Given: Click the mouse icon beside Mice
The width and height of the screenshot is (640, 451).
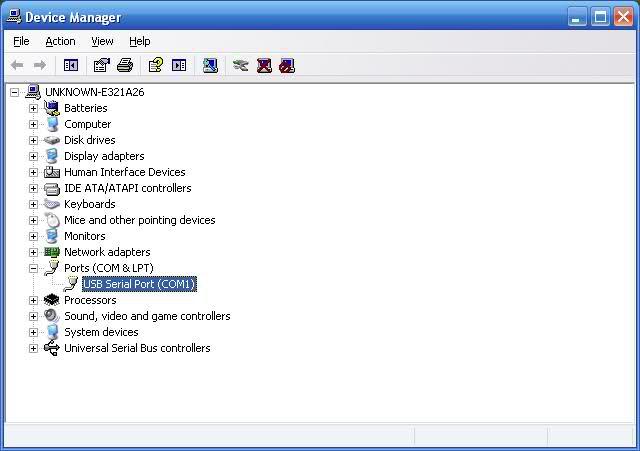Looking at the screenshot, I should click(x=52, y=220).
